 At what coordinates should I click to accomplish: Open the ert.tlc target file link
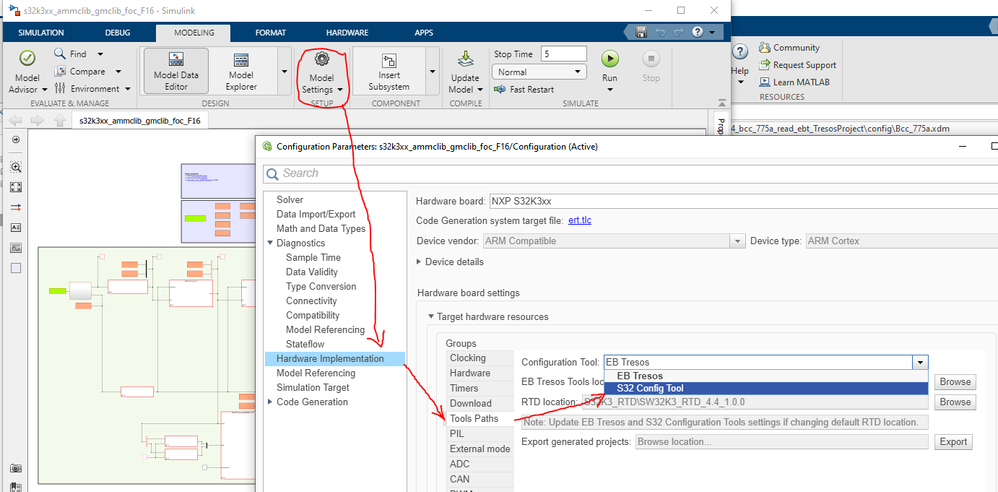click(x=580, y=220)
